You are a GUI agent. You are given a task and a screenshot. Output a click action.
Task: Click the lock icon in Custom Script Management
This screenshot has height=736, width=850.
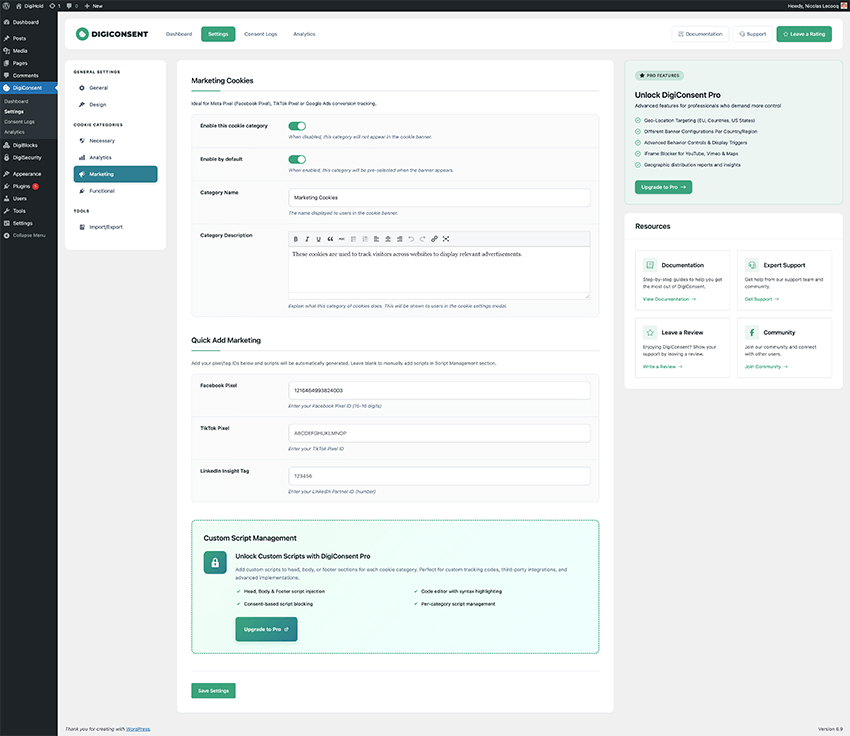point(215,563)
